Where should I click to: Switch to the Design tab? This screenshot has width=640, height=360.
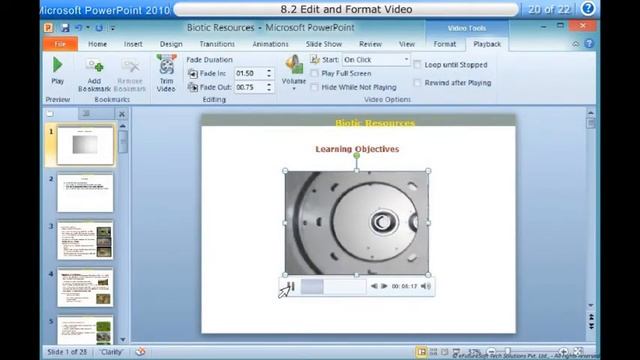pyautogui.click(x=171, y=44)
